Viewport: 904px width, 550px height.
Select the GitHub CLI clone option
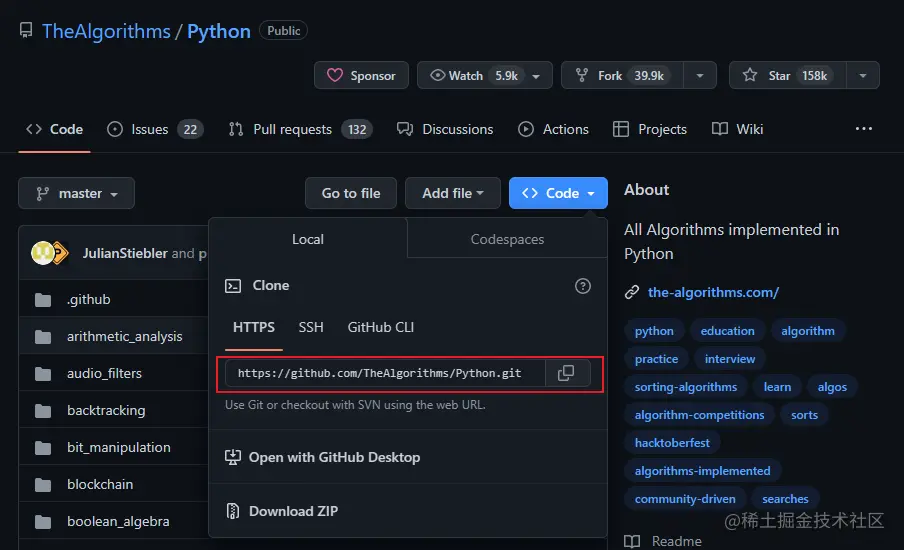(381, 327)
